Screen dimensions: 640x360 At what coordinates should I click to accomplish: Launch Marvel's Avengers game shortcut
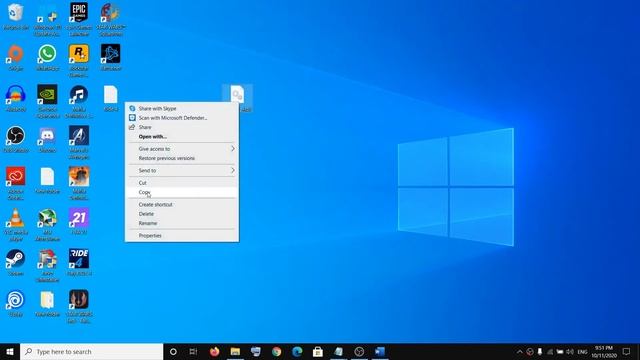pyautogui.click(x=79, y=142)
